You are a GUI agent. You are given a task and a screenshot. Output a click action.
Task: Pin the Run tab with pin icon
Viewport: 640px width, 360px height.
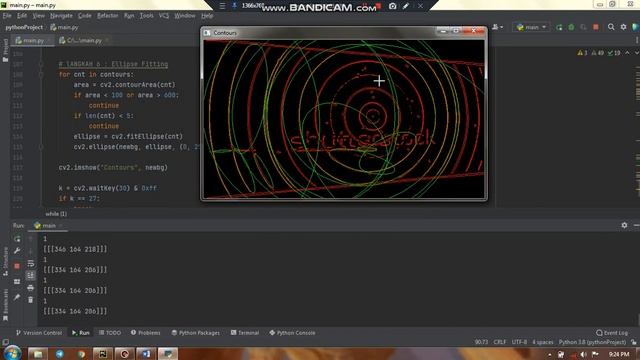(17, 298)
